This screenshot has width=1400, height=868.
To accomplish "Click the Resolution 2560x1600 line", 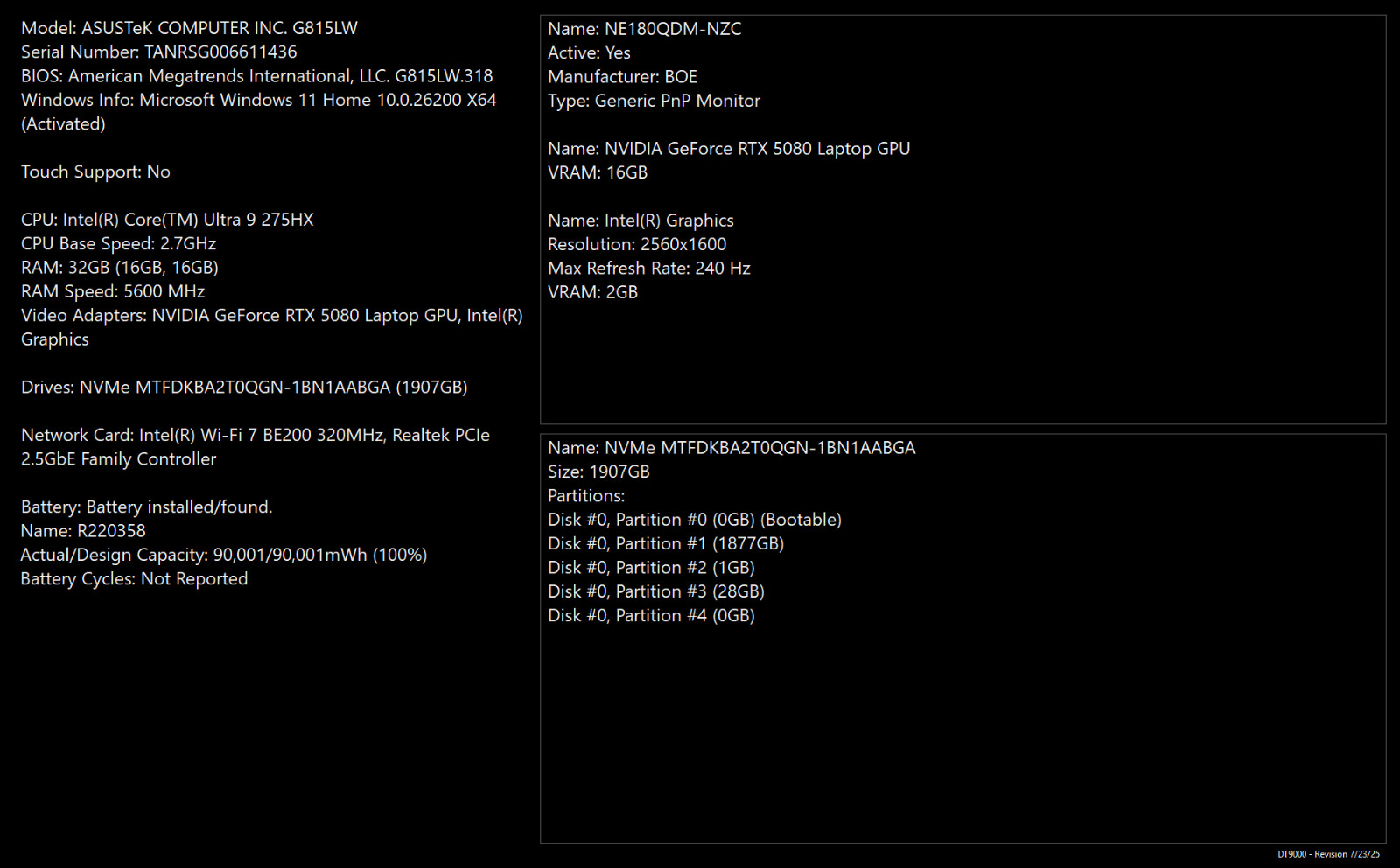I will tap(637, 244).
